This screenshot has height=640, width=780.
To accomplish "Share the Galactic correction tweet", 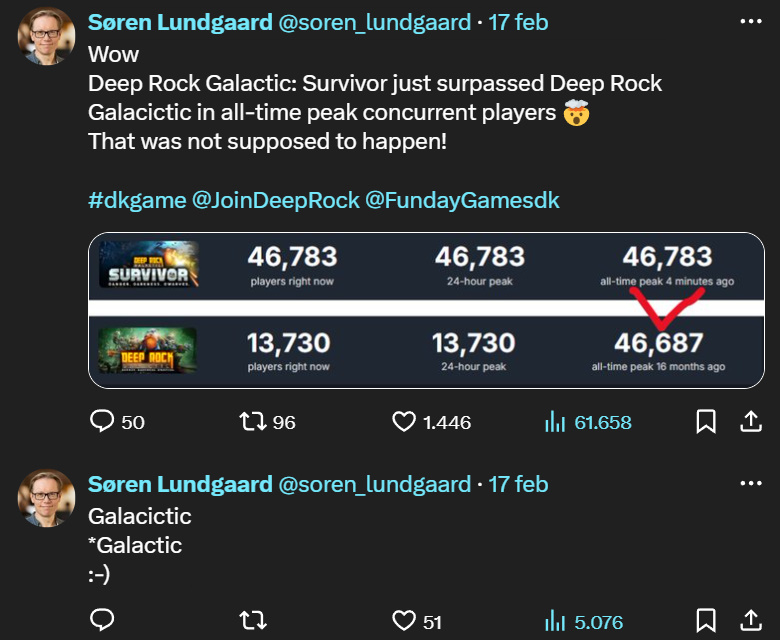I will click(751, 621).
